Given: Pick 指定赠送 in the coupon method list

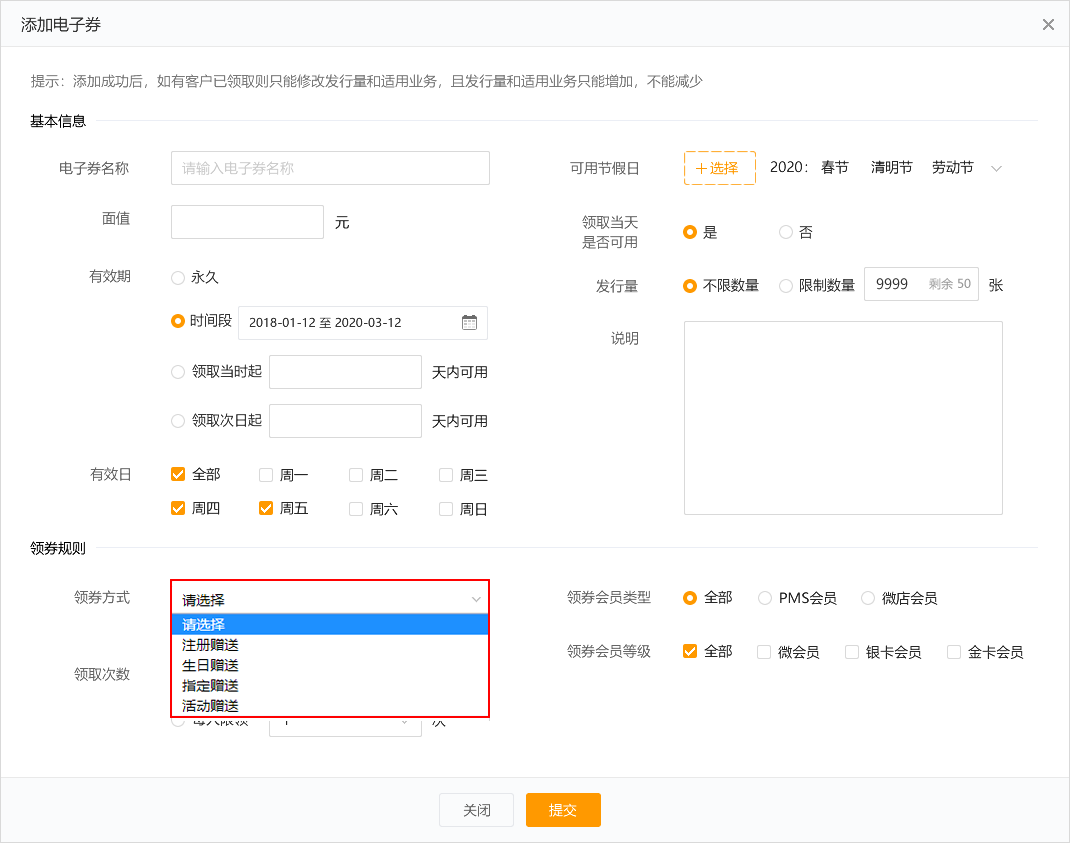Looking at the screenshot, I should (210, 685).
